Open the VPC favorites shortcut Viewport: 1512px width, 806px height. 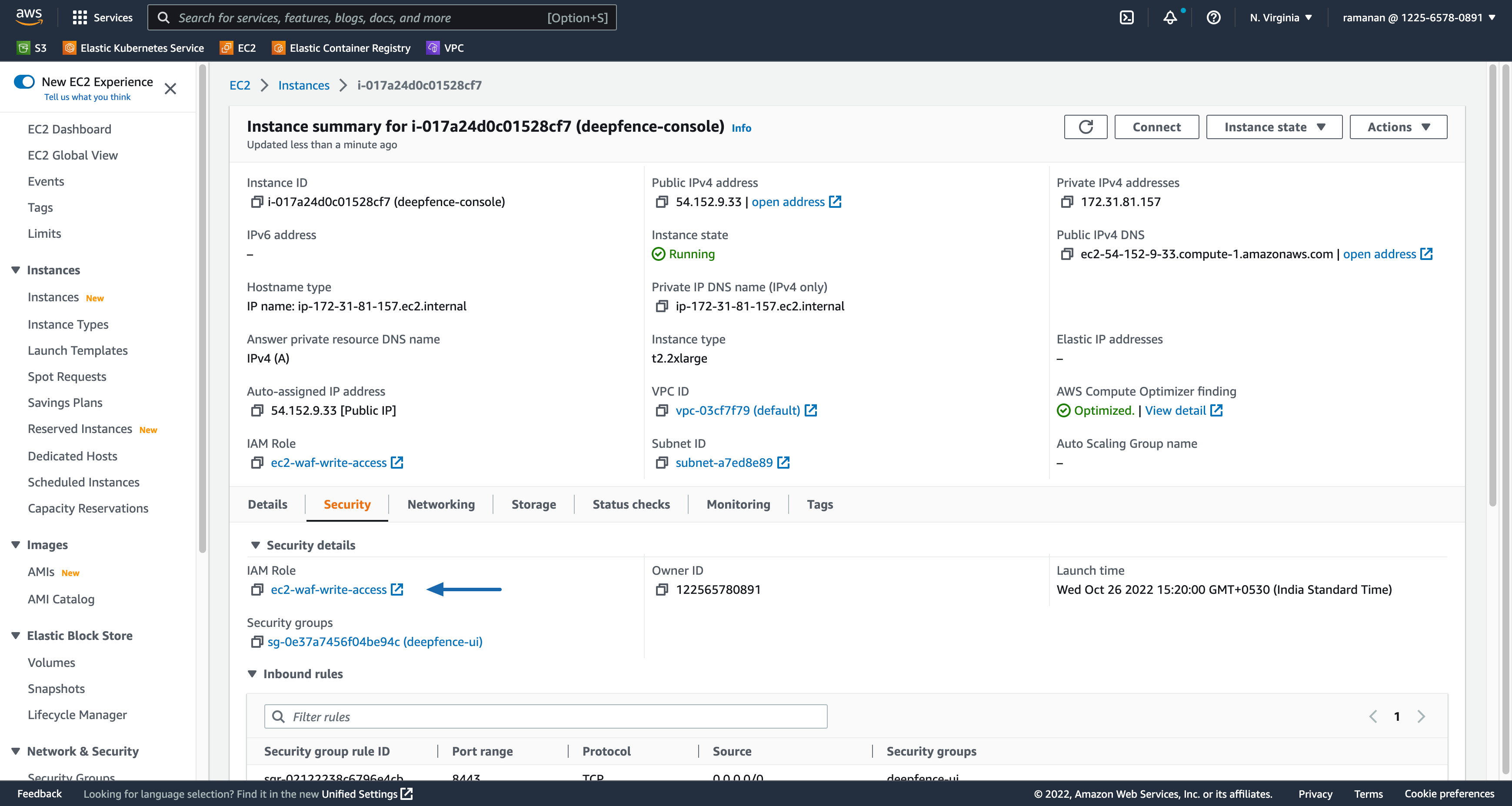446,48
